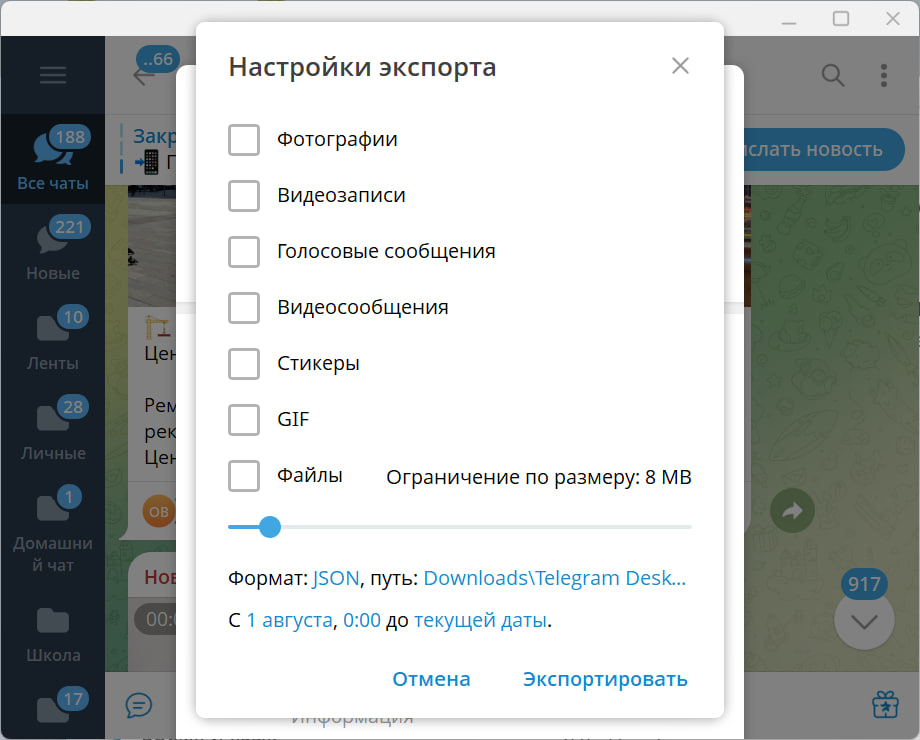Open the three-dot channel options menu
Viewport: 920px width, 740px height.
[883, 75]
